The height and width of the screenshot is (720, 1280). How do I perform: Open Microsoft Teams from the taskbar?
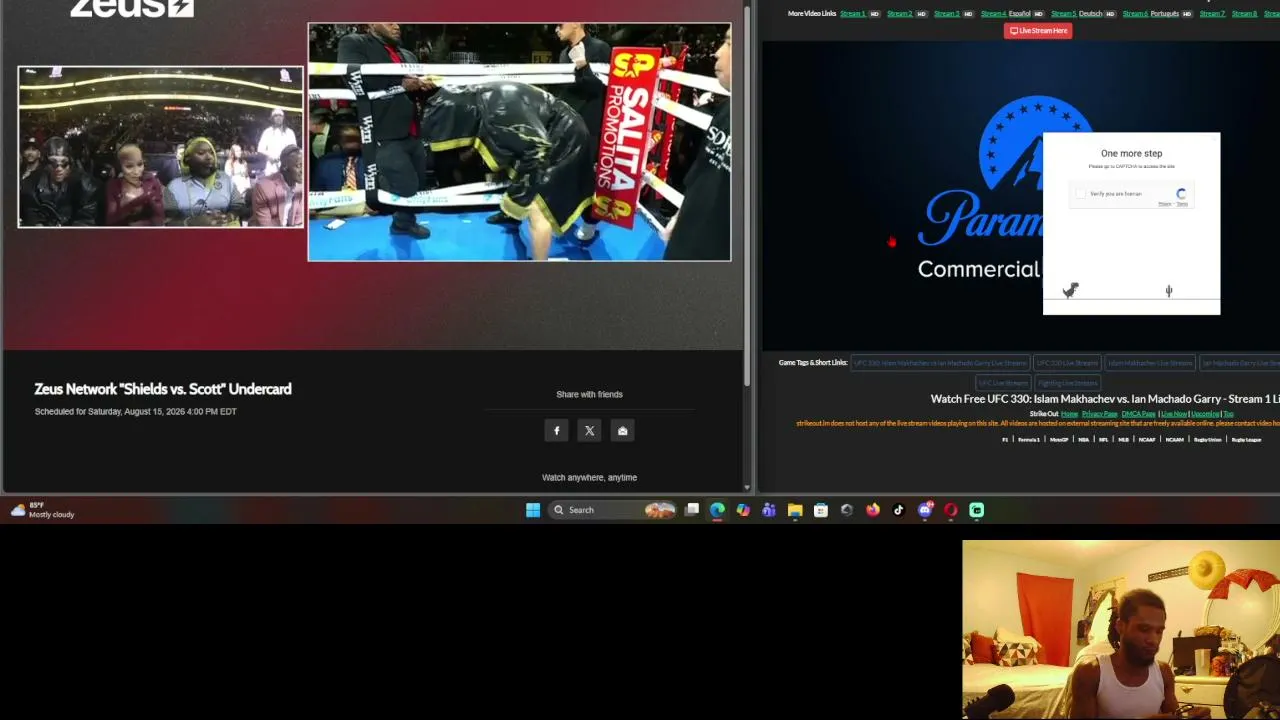769,510
